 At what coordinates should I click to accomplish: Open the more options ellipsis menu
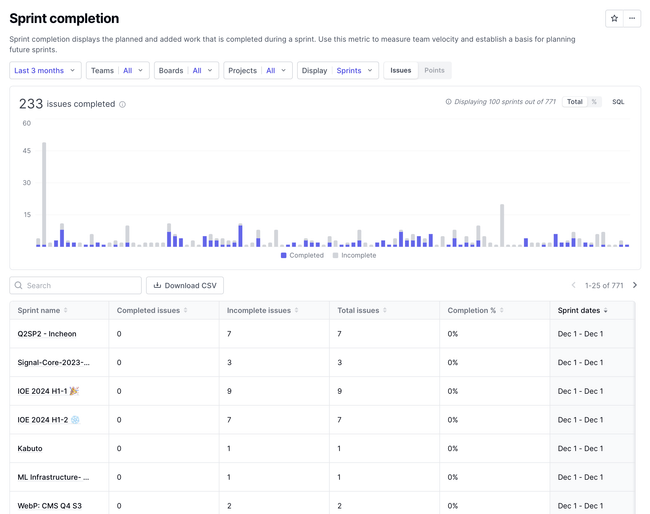click(632, 18)
